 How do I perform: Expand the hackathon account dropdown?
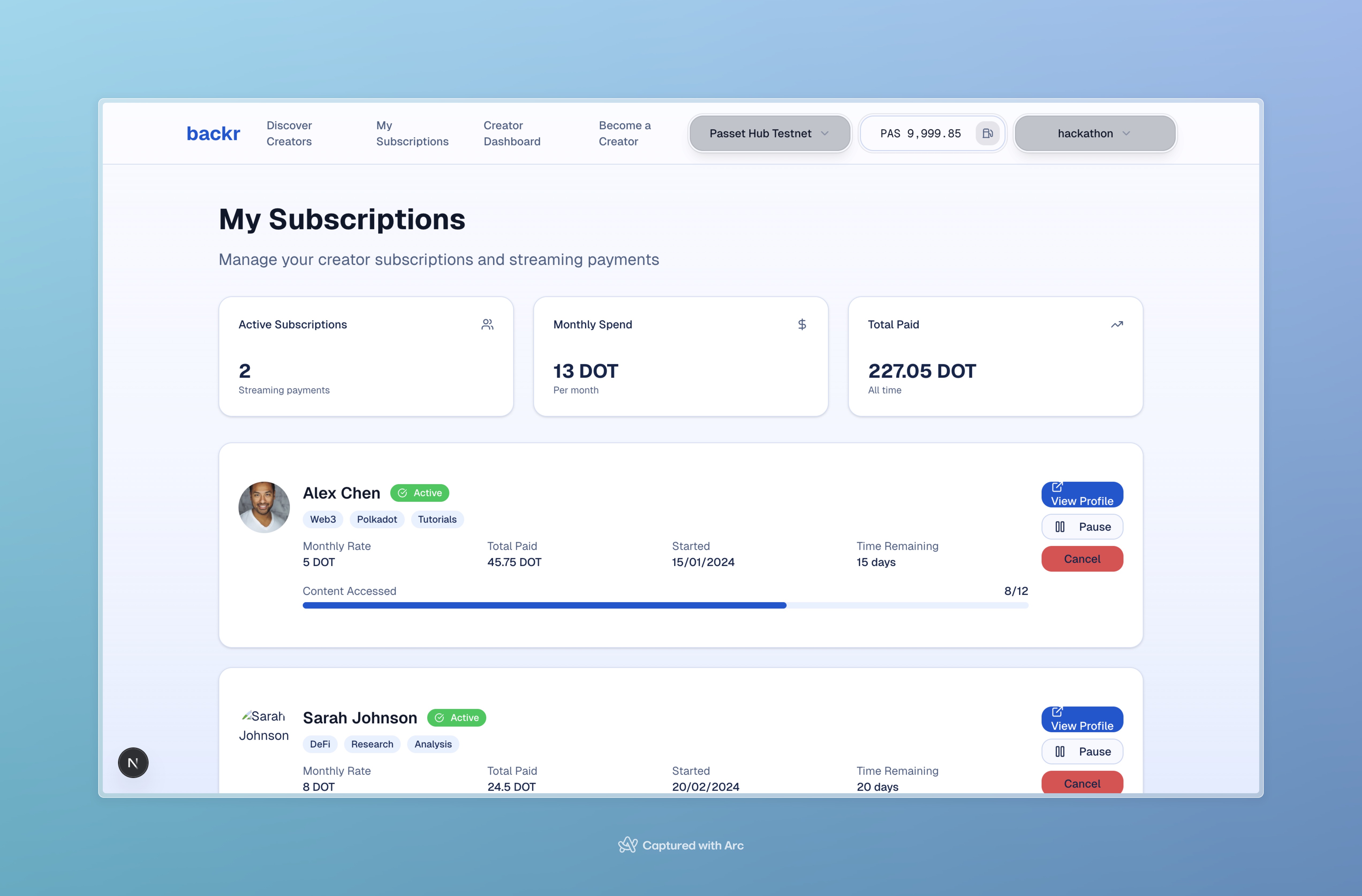[x=1094, y=133]
